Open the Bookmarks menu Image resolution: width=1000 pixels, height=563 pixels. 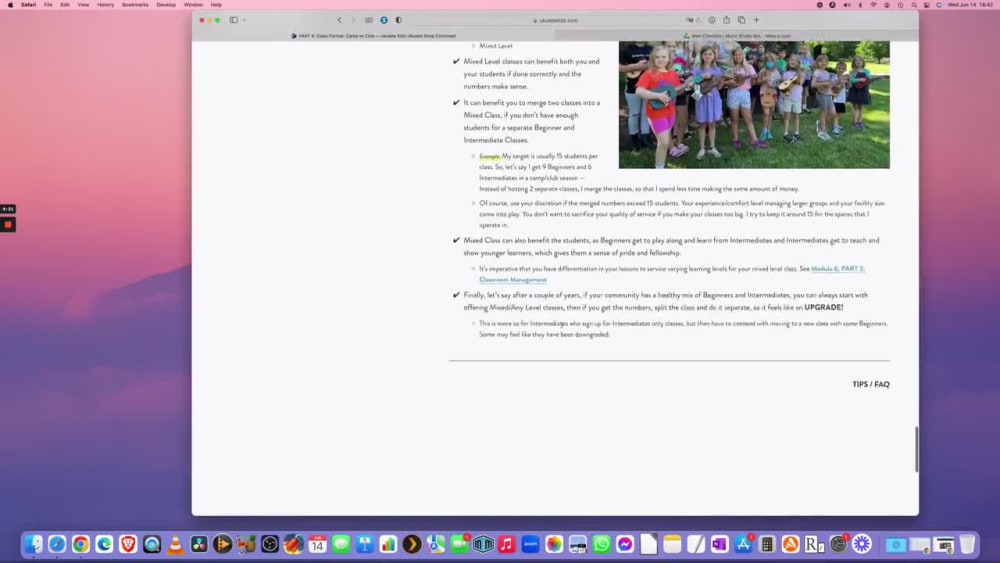[x=135, y=4]
